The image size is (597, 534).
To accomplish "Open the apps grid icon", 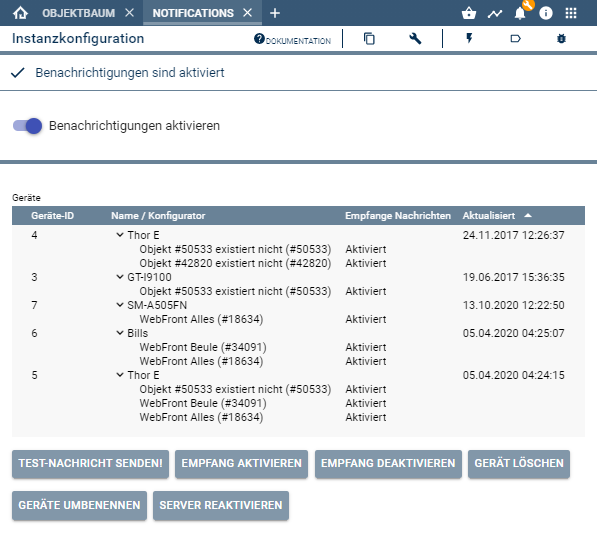I will (571, 13).
